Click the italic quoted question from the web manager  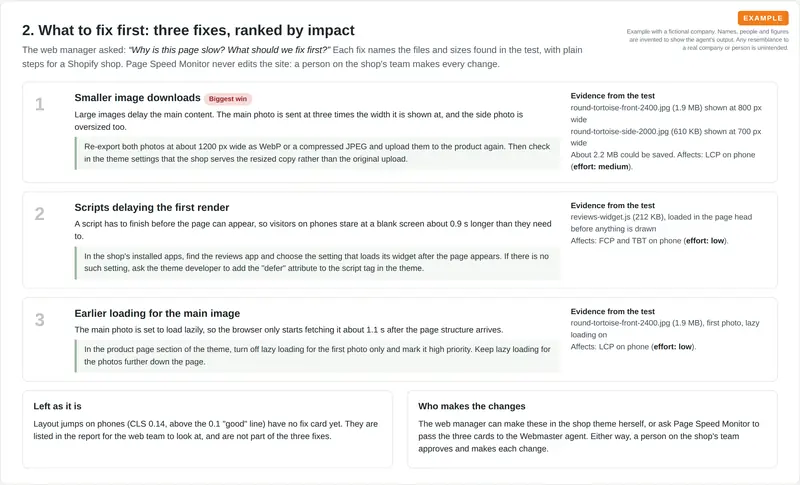pyautogui.click(x=229, y=50)
